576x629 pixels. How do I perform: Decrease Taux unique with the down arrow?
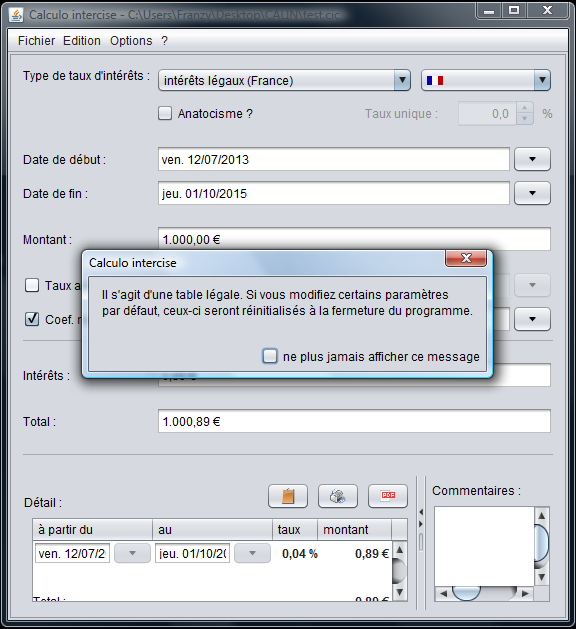525,119
